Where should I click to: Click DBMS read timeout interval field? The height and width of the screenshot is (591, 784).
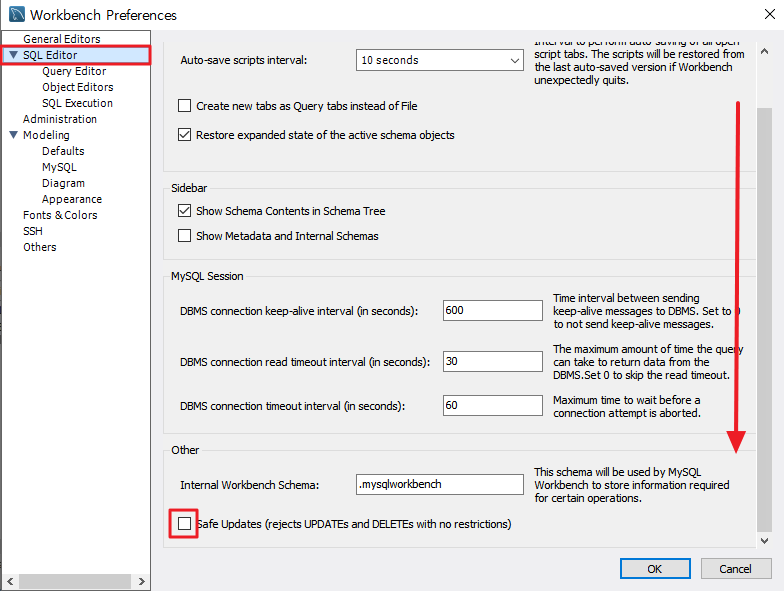coord(492,362)
